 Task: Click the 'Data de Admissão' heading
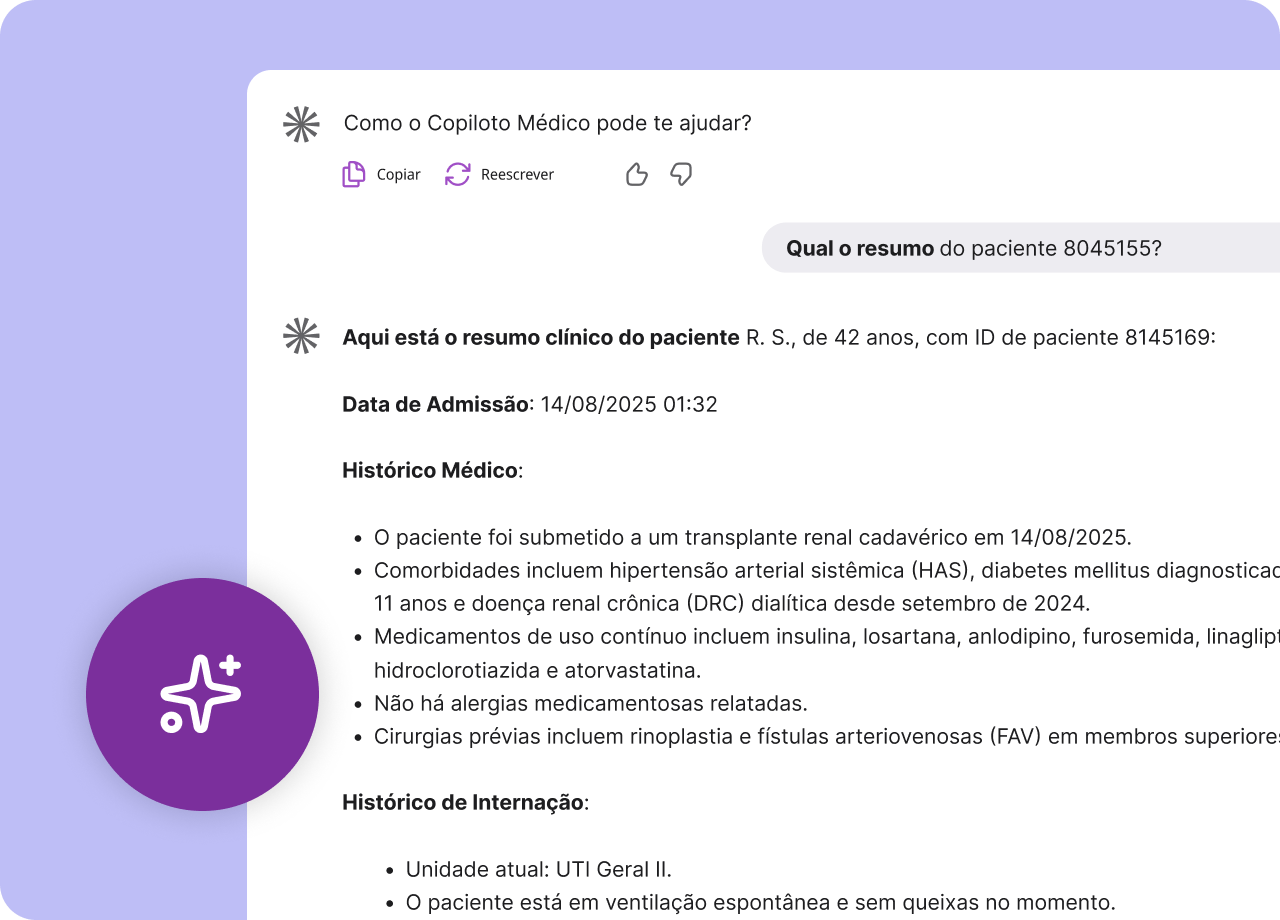435,404
